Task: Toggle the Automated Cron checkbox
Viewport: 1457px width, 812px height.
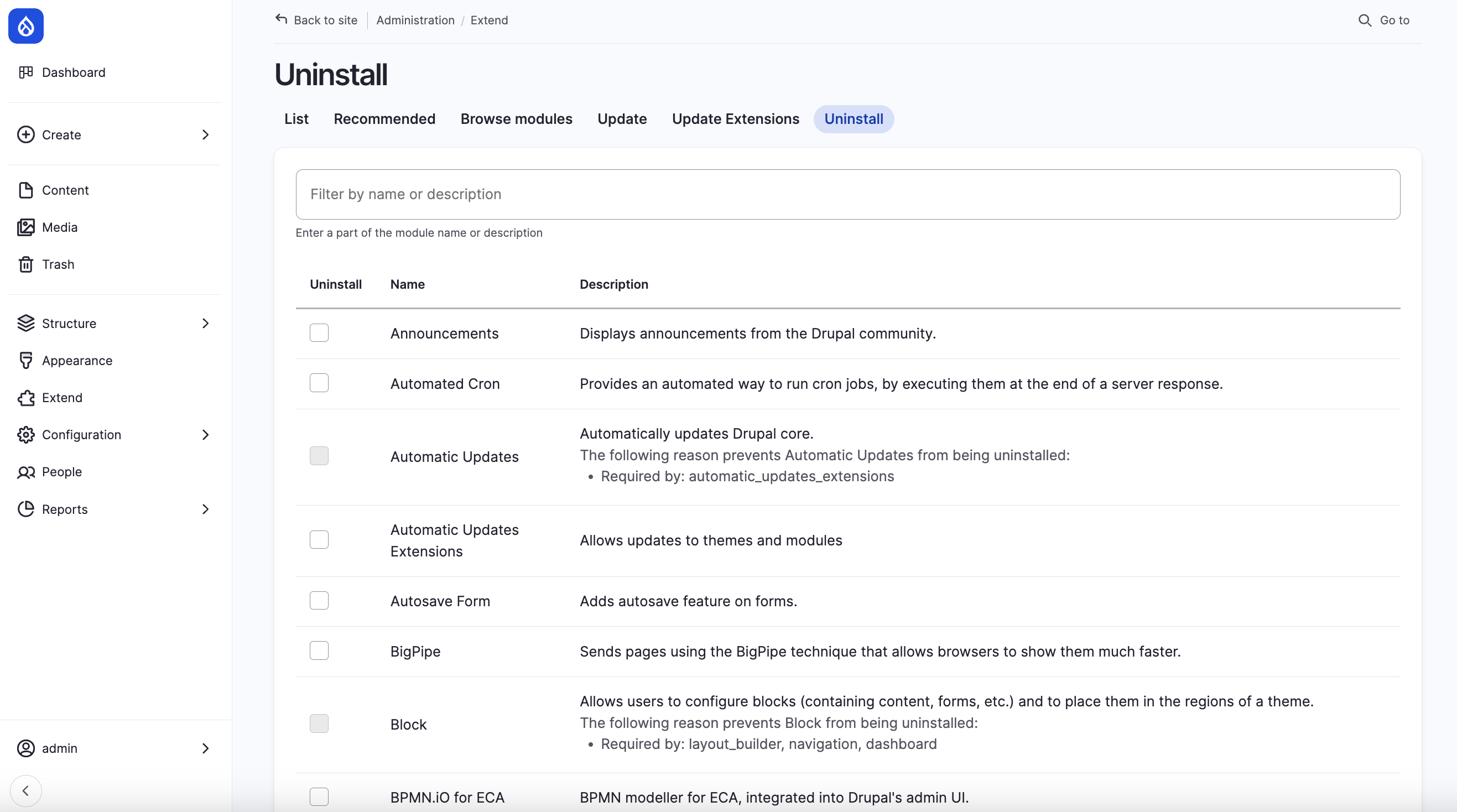Action: [x=318, y=384]
